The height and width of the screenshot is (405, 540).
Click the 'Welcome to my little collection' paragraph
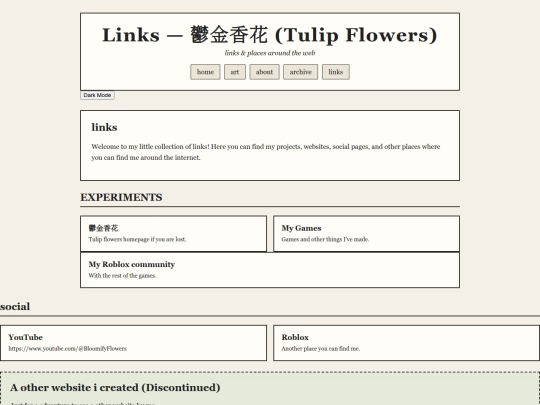pos(266,152)
